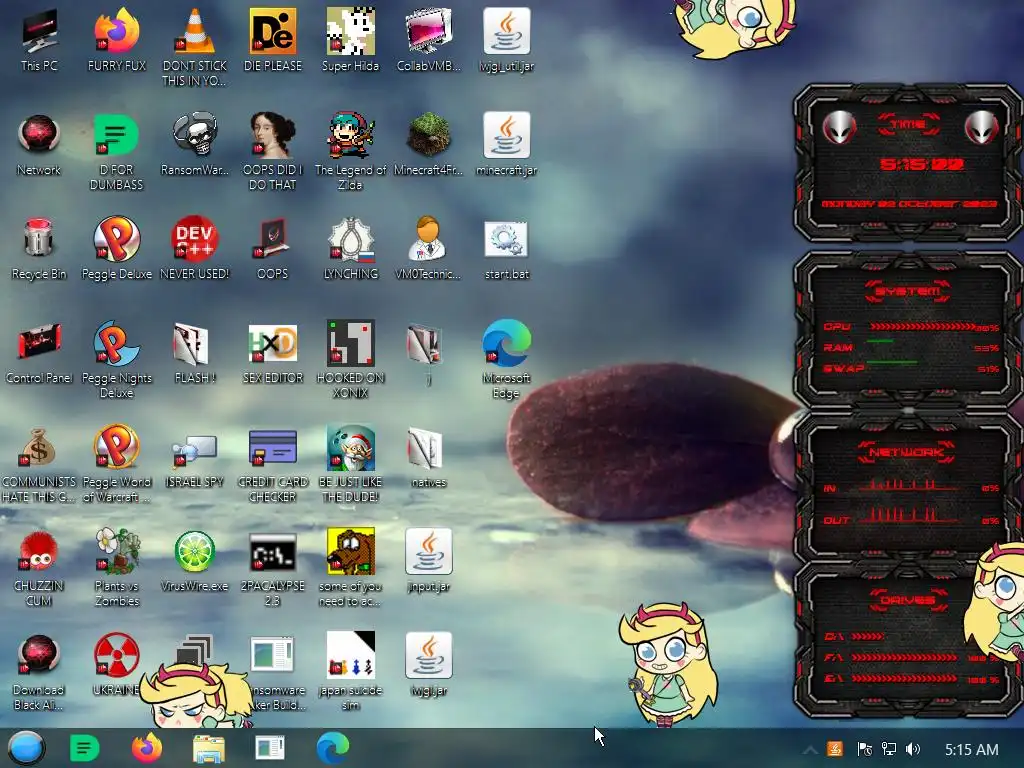This screenshot has width=1024, height=768.
Task: Select the lwjgl_util.jar file
Action: tap(507, 40)
